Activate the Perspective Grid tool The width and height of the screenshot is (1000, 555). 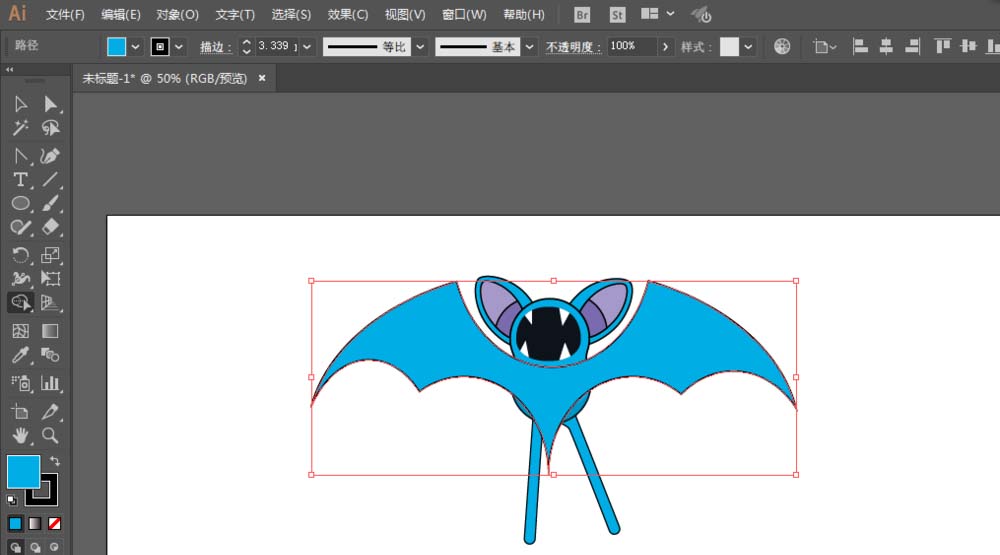pos(50,302)
